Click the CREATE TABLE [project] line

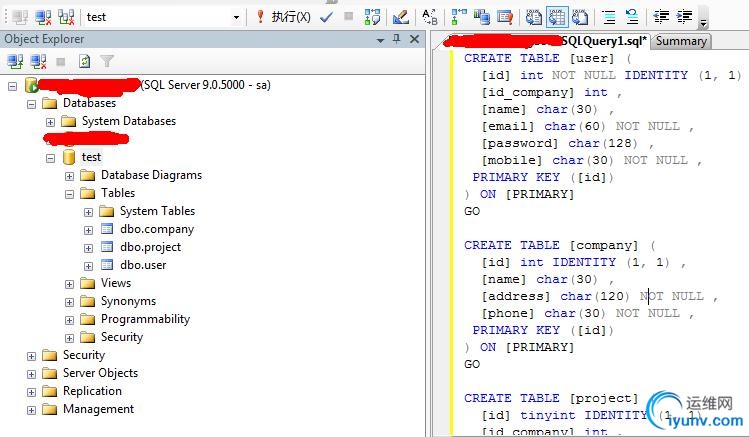coord(551,398)
